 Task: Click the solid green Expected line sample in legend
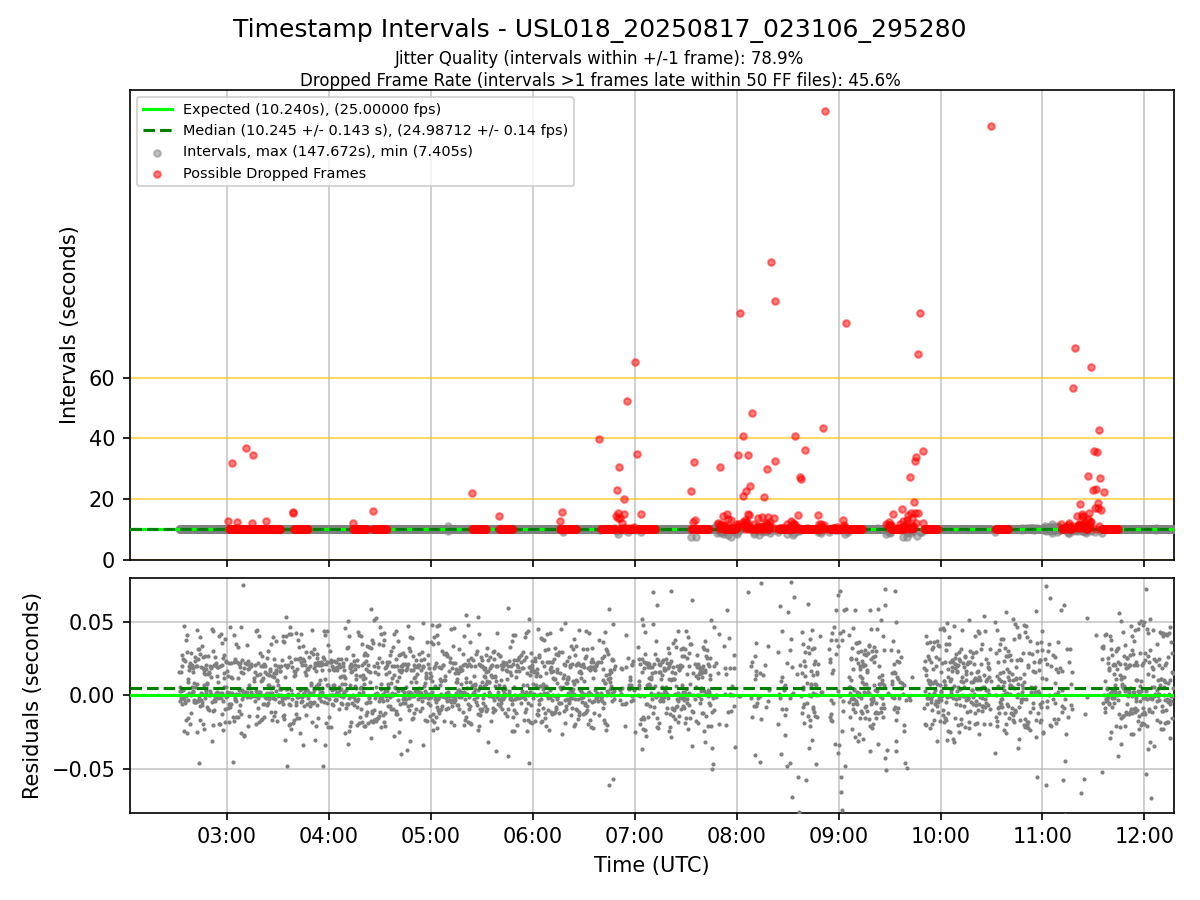point(158,109)
